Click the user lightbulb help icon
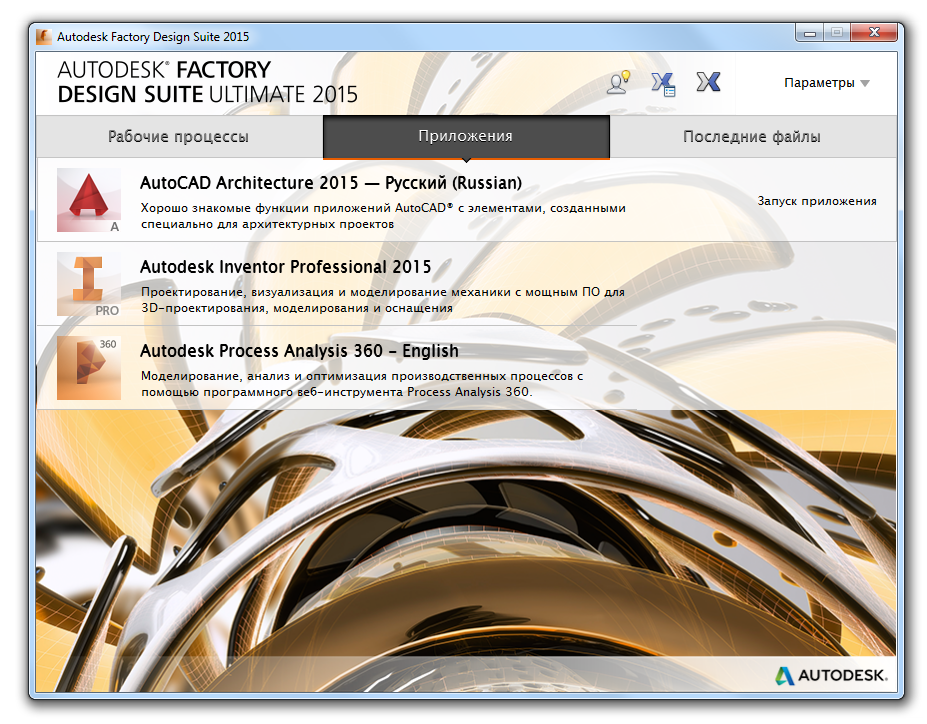The height and width of the screenshot is (724, 927). tap(619, 83)
